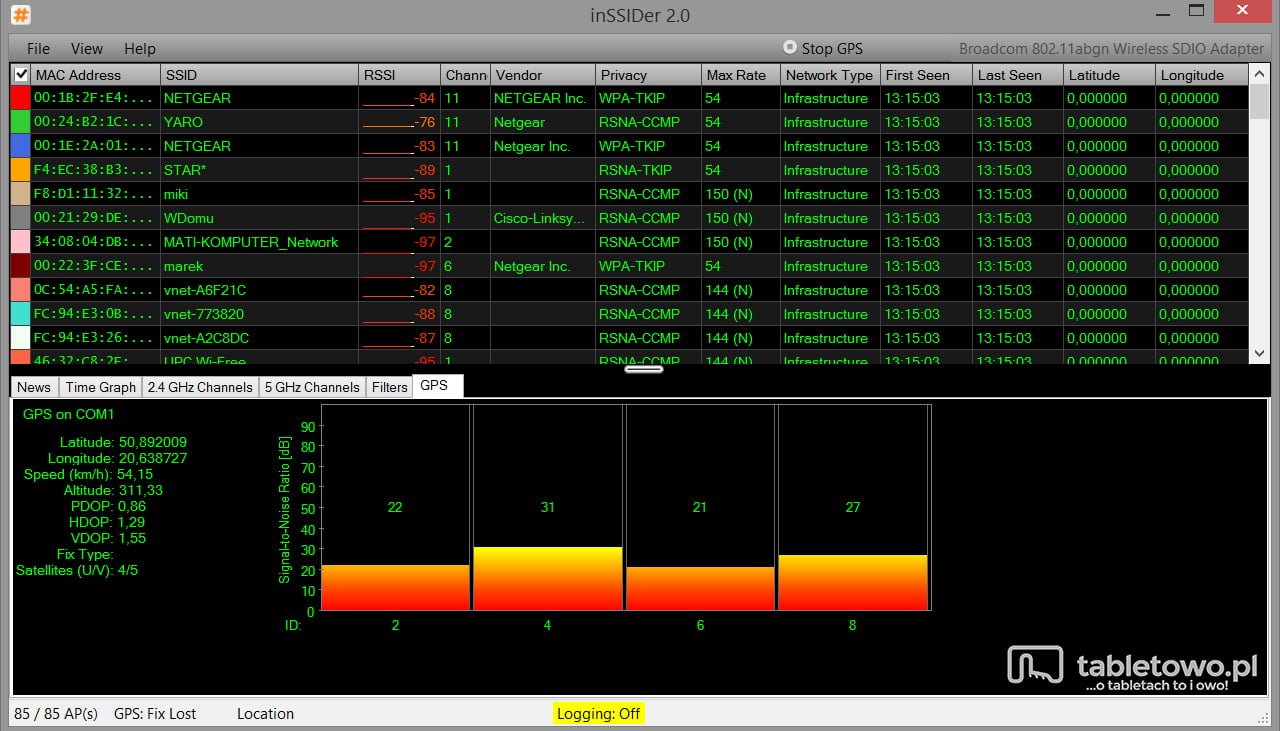
Task: Click green color swatch of YARO row
Action: pos(20,122)
